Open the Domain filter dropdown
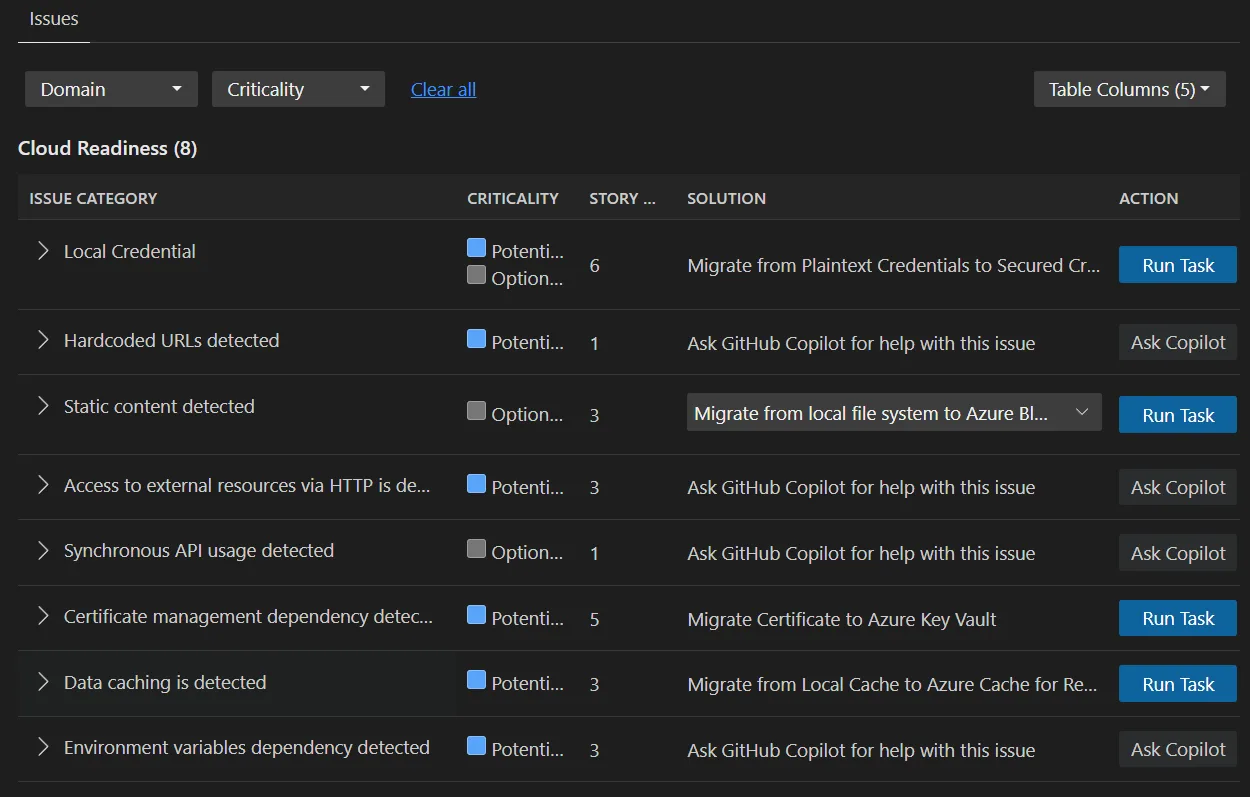1250x797 pixels. [x=110, y=89]
